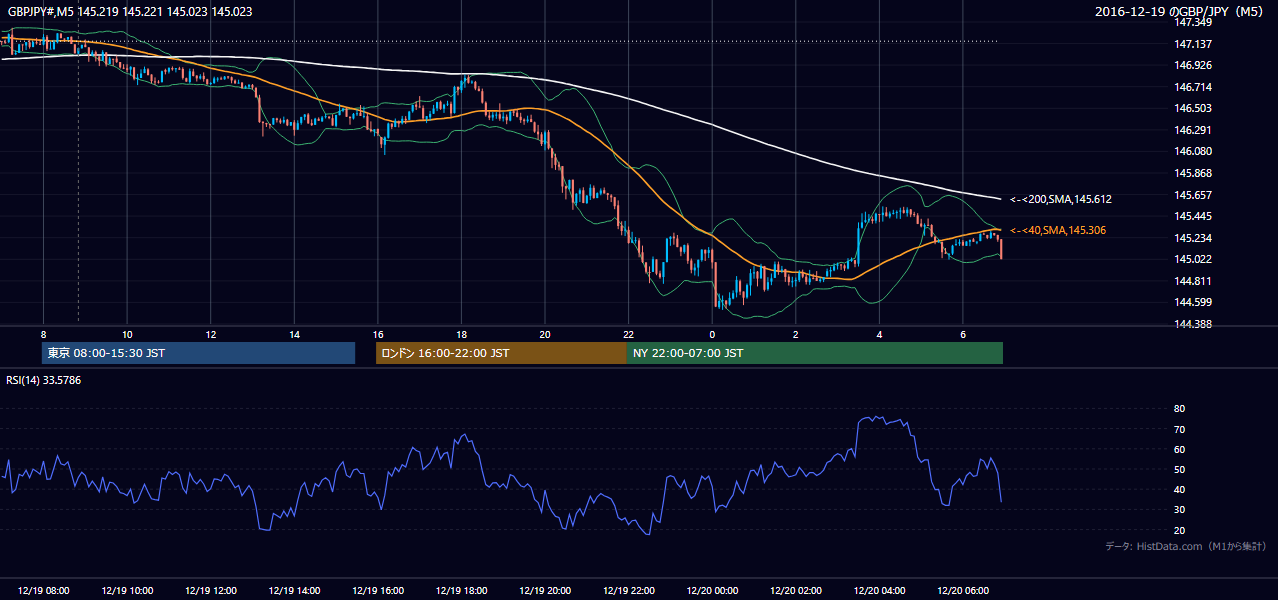The width and height of the screenshot is (1278, 600).
Task: Click the 12/19 08:00 time axis label
Action: click(x=44, y=591)
